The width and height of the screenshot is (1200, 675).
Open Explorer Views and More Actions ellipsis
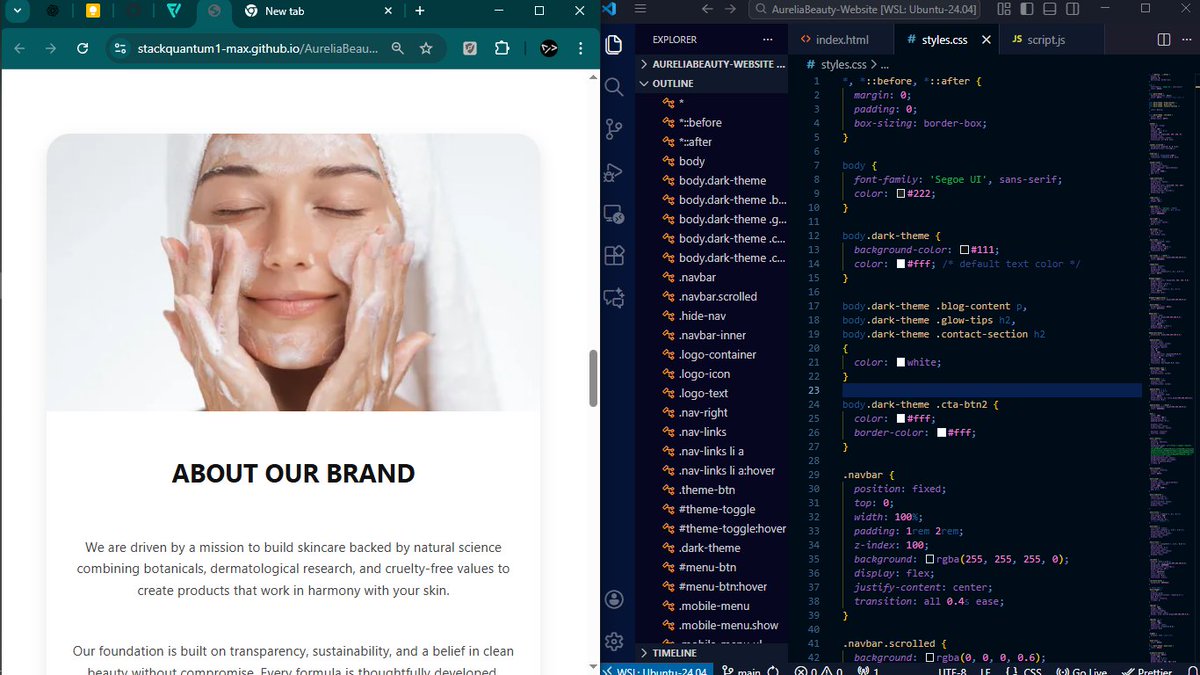(768, 40)
